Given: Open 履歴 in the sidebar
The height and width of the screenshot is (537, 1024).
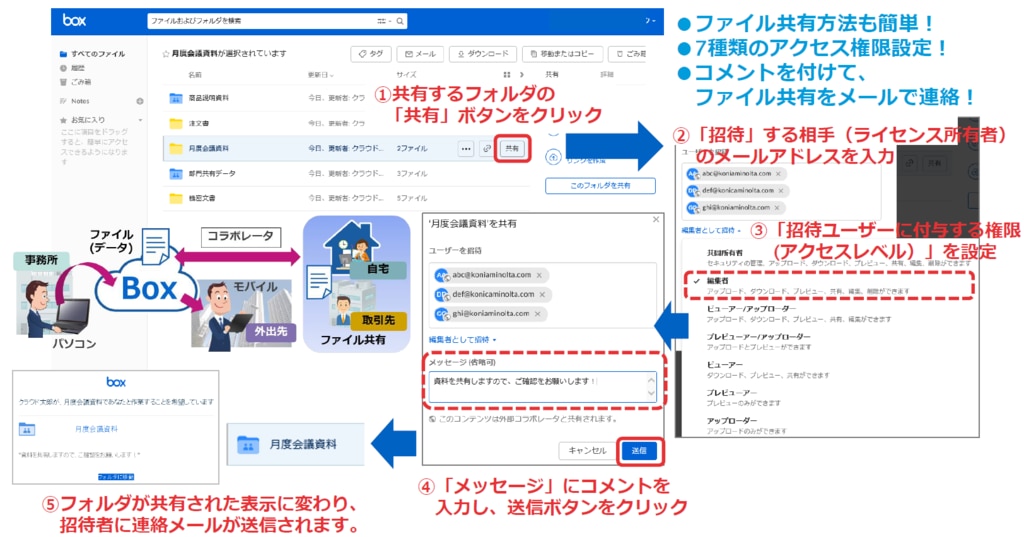Looking at the screenshot, I should tap(72, 68).
